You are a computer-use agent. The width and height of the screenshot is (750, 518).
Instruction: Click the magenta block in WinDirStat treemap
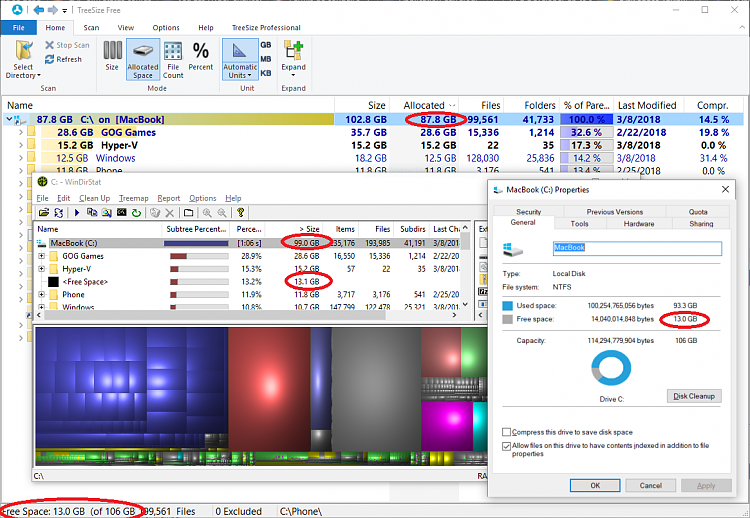447,426
